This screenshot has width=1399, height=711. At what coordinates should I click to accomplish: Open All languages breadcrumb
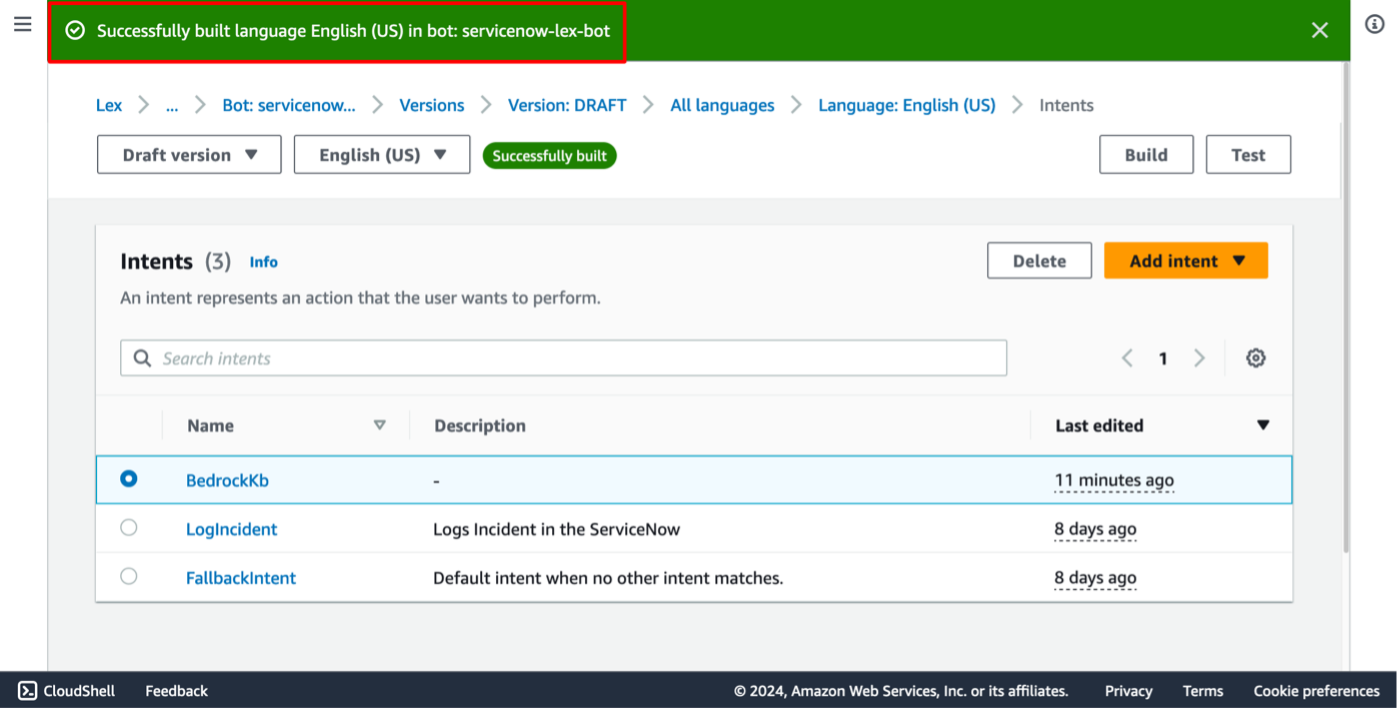pyautogui.click(x=722, y=105)
